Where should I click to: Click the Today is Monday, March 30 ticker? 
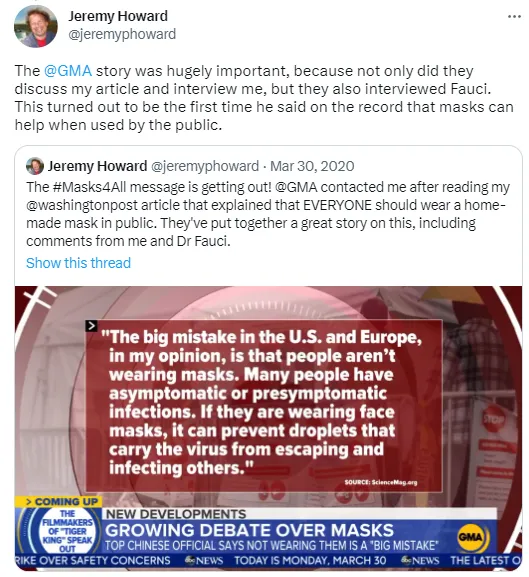(x=310, y=560)
